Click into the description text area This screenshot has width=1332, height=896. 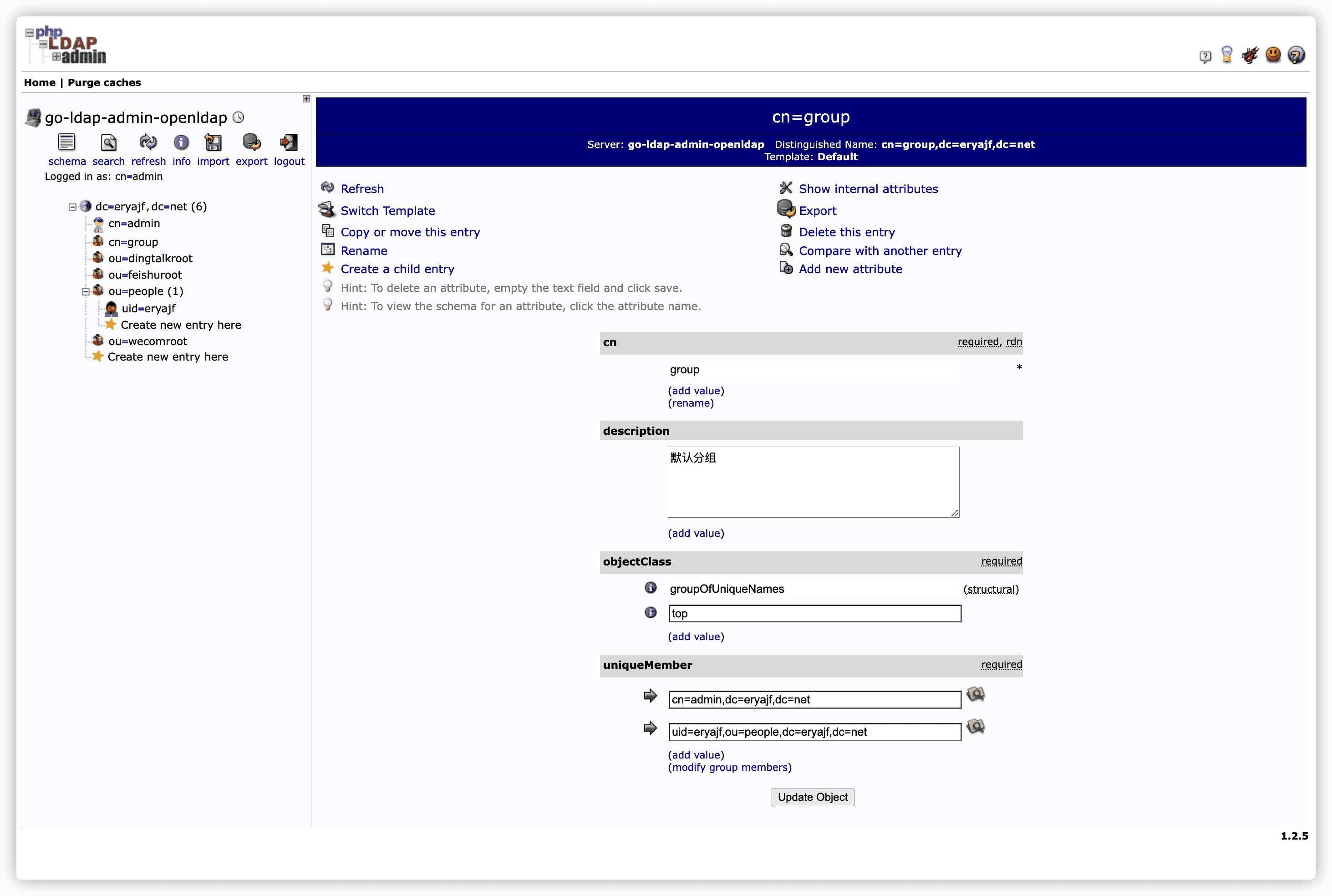point(813,482)
